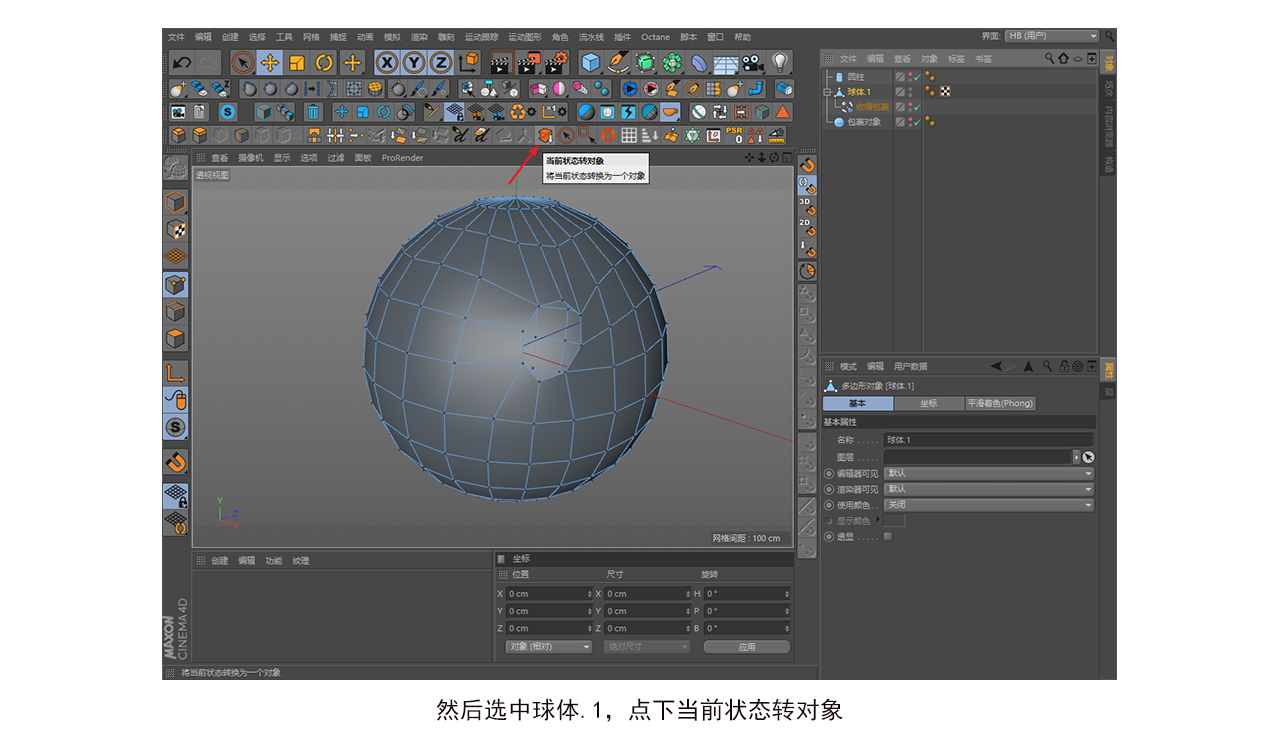Open 渲染器可见 dropdown
Image resolution: width=1280 pixels, height=750 pixels.
pos(989,489)
